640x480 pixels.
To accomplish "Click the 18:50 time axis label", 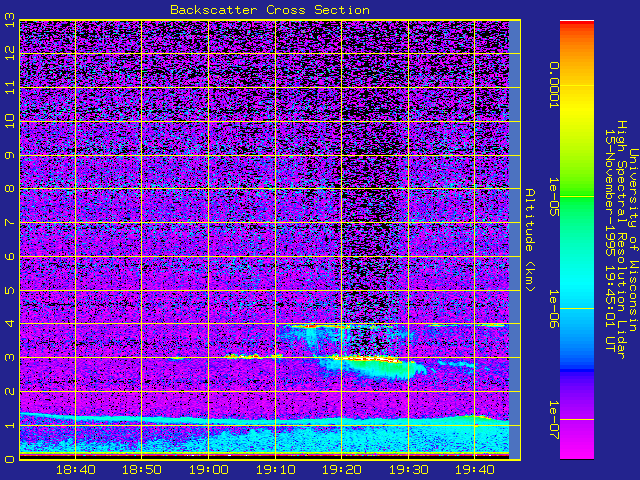I will point(142,470).
